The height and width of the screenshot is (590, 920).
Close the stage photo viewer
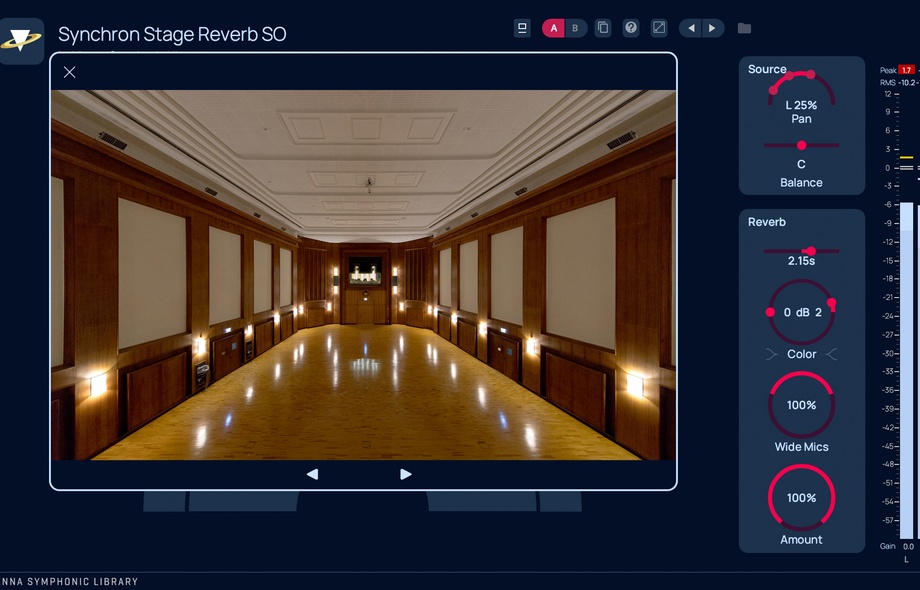pos(69,72)
